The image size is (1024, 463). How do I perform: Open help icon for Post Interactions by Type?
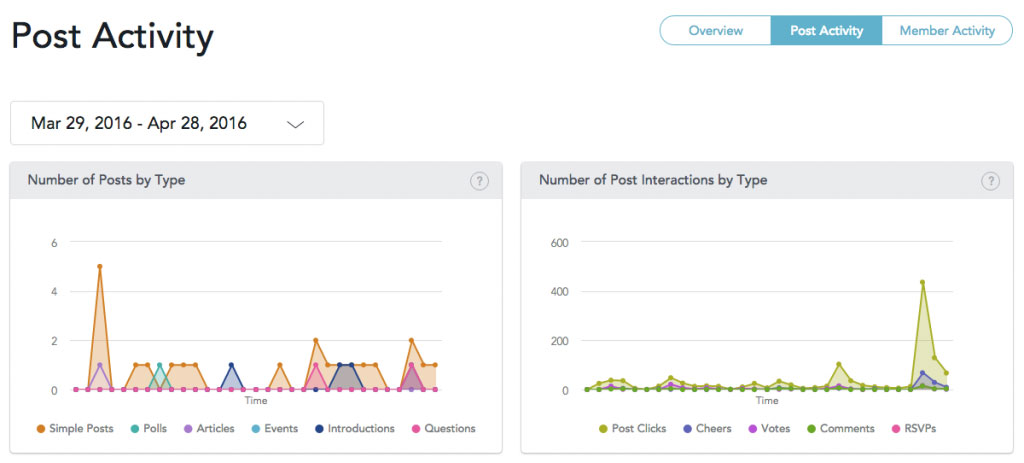[x=991, y=181]
